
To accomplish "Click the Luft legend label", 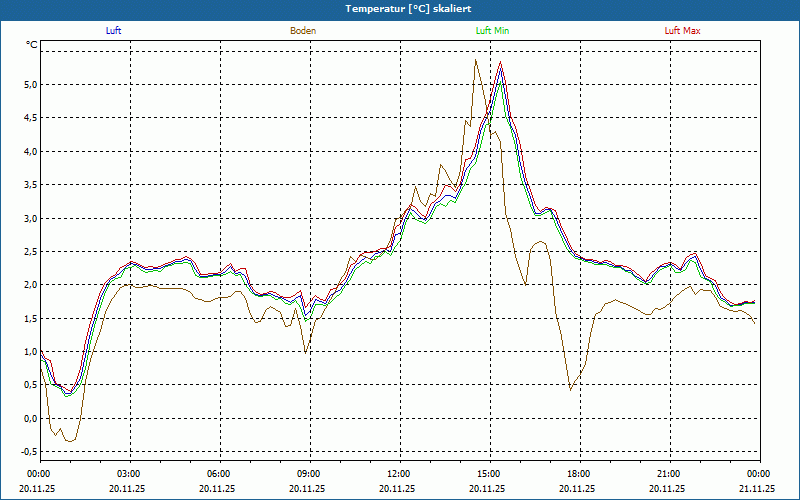I will 113,30.
